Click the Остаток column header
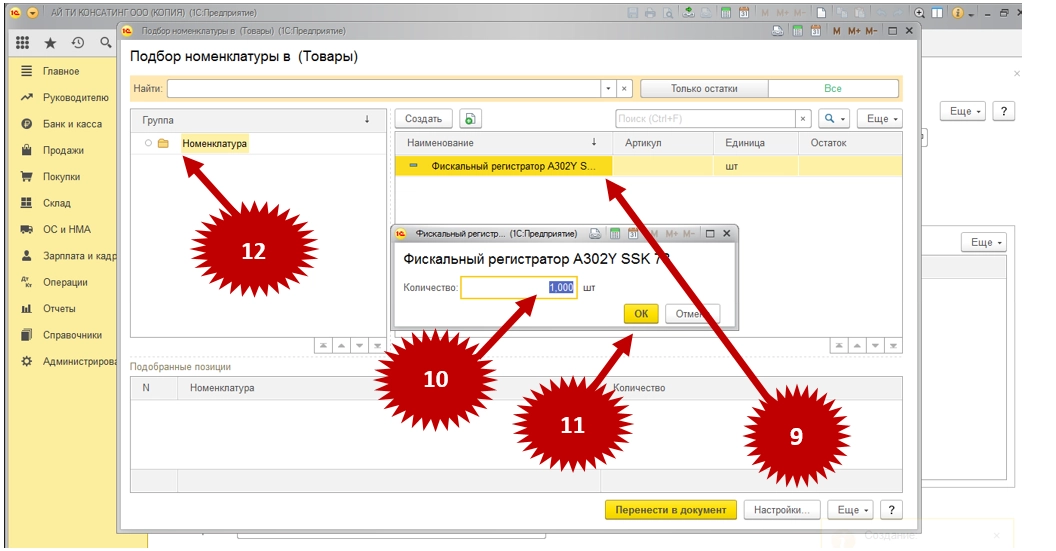The image size is (1056, 551). click(x=850, y=143)
